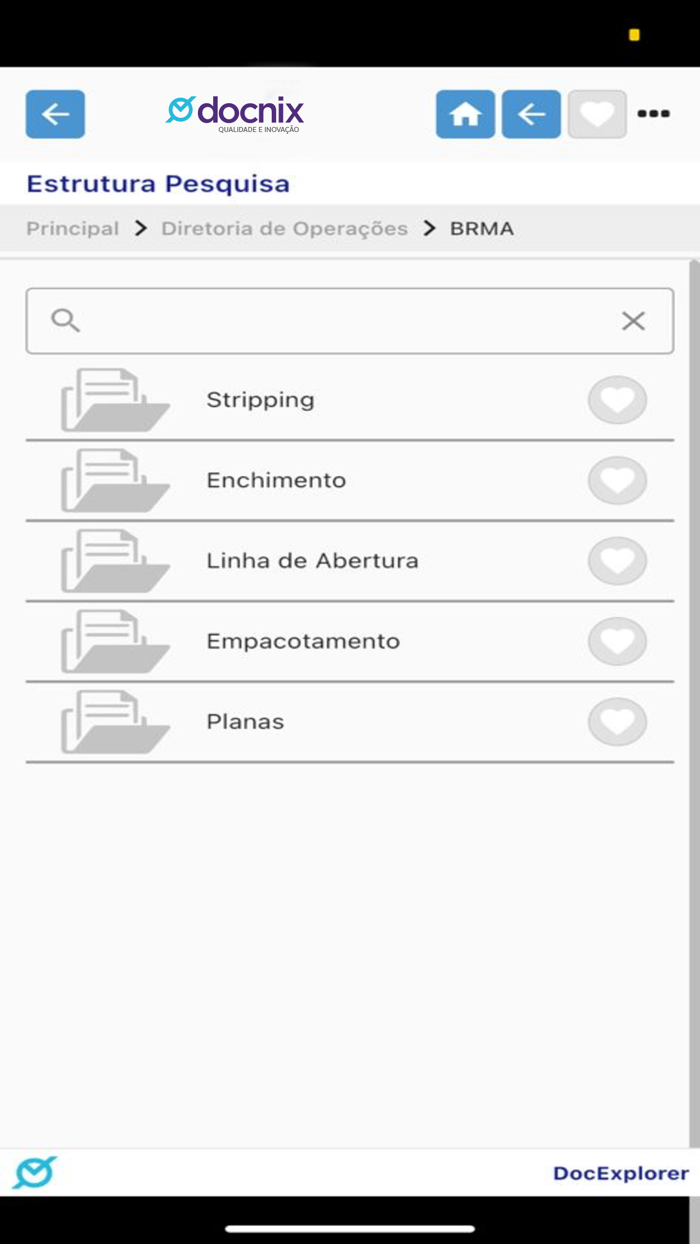The image size is (700, 1244).
Task: Click the search magnifier icon
Action: tap(66, 320)
